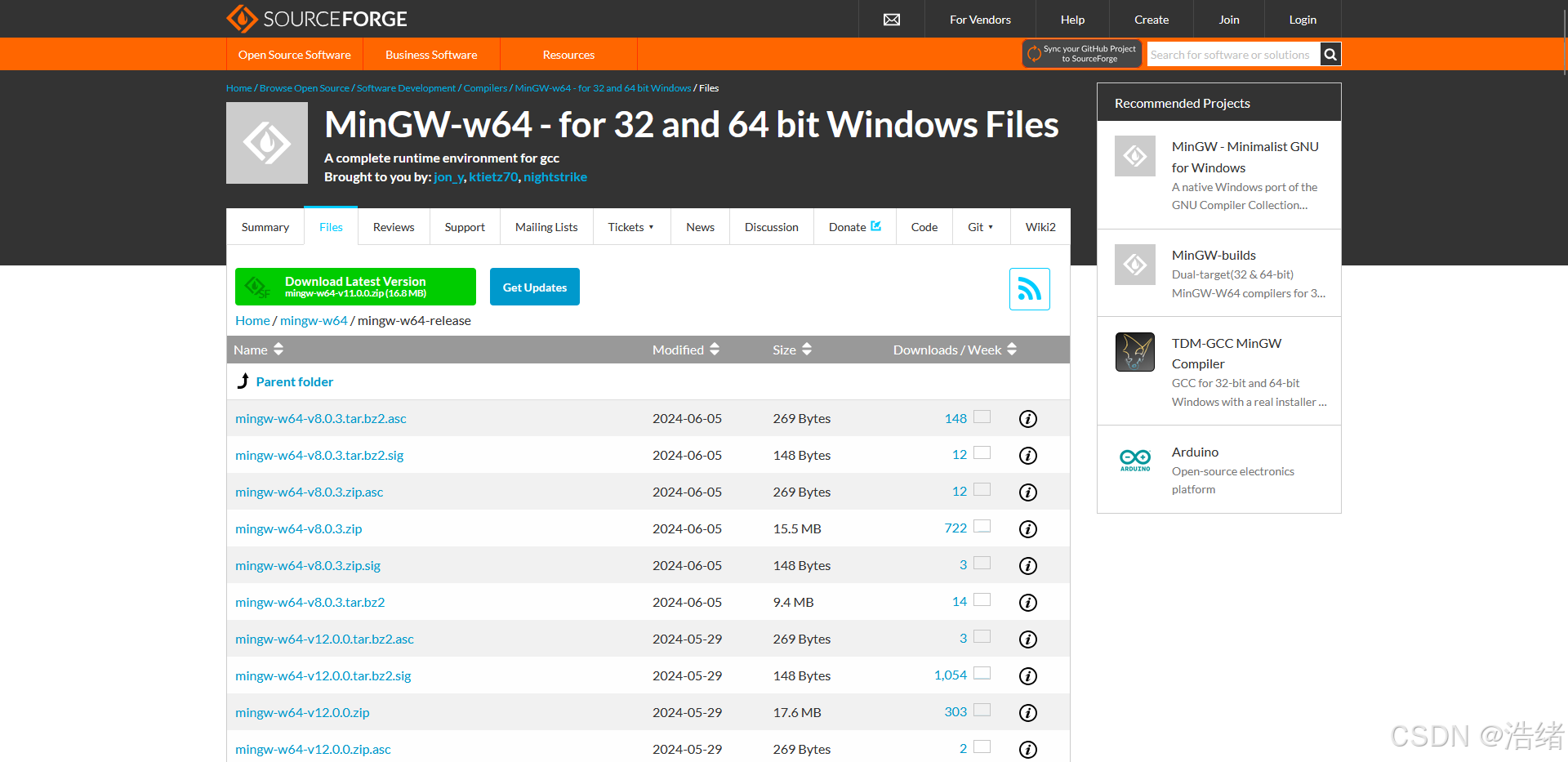
Task: Open the Summary tab
Action: click(x=265, y=227)
